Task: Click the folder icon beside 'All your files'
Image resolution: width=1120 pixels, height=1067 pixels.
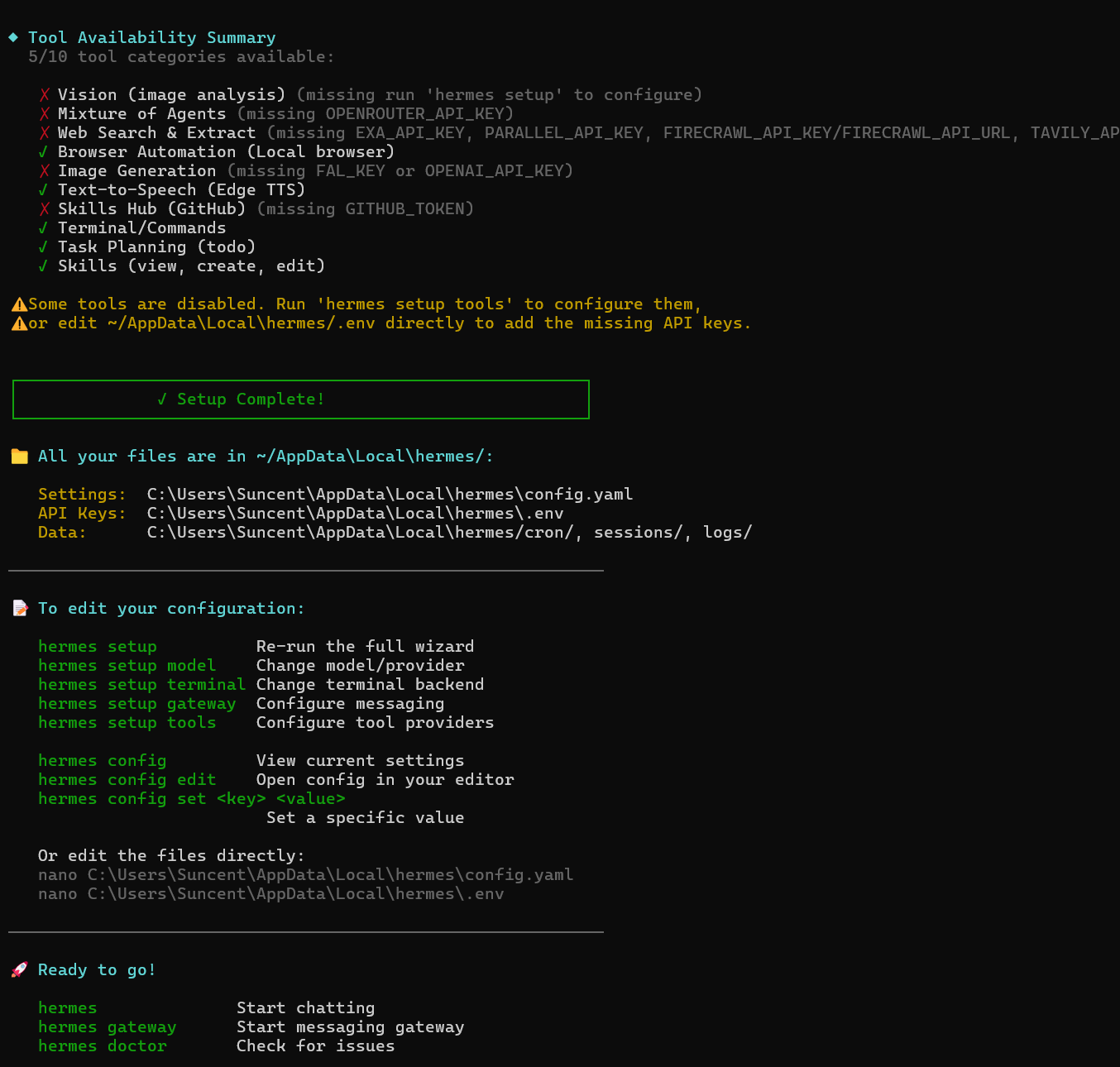Action: click(20, 457)
